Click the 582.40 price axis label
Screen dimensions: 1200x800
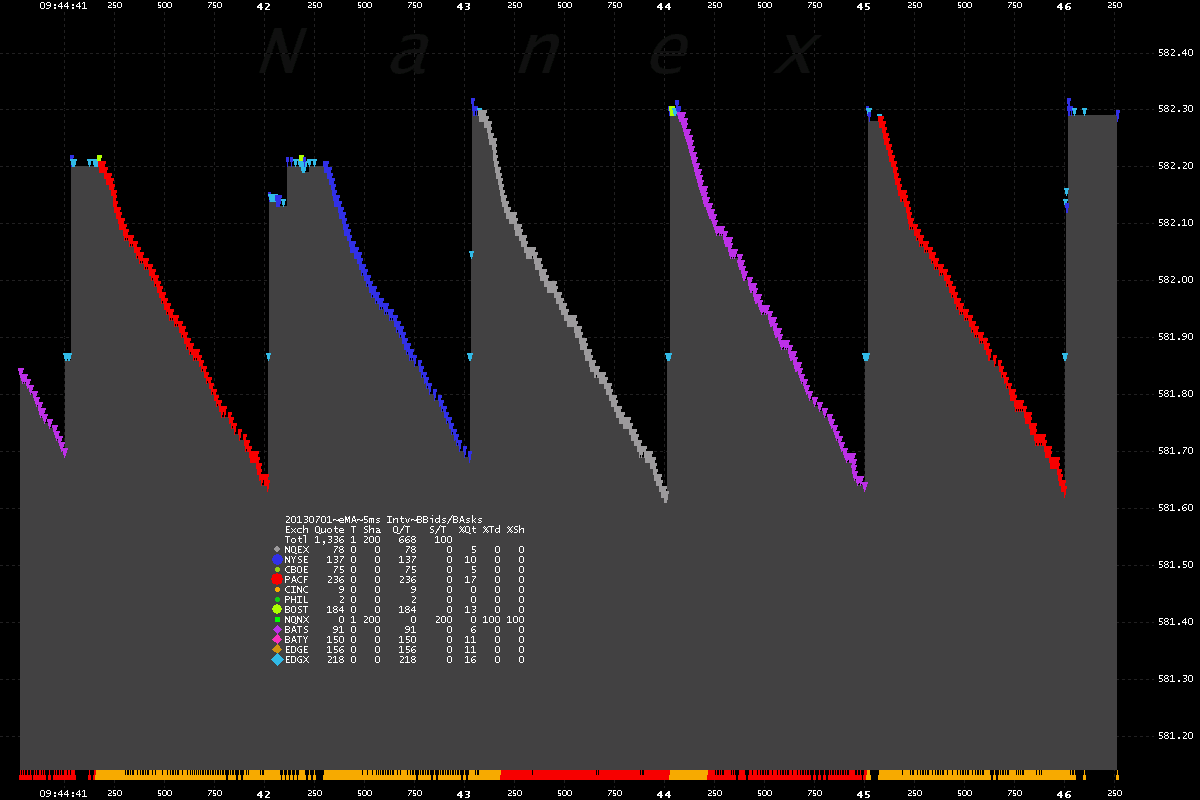(1175, 52)
